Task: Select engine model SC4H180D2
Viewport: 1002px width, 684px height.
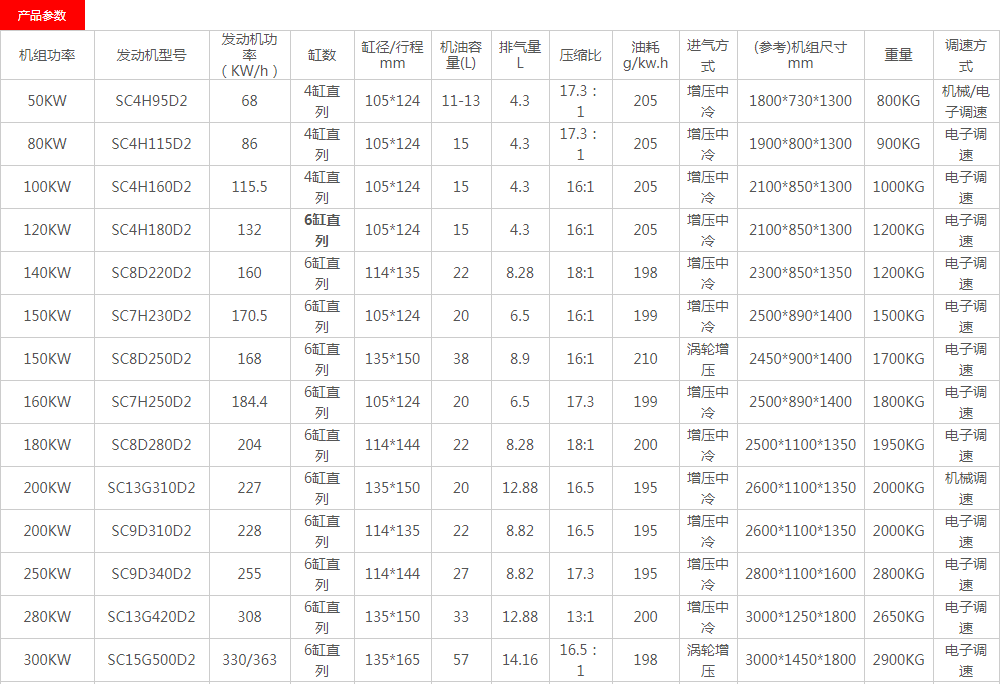Action: (151, 229)
